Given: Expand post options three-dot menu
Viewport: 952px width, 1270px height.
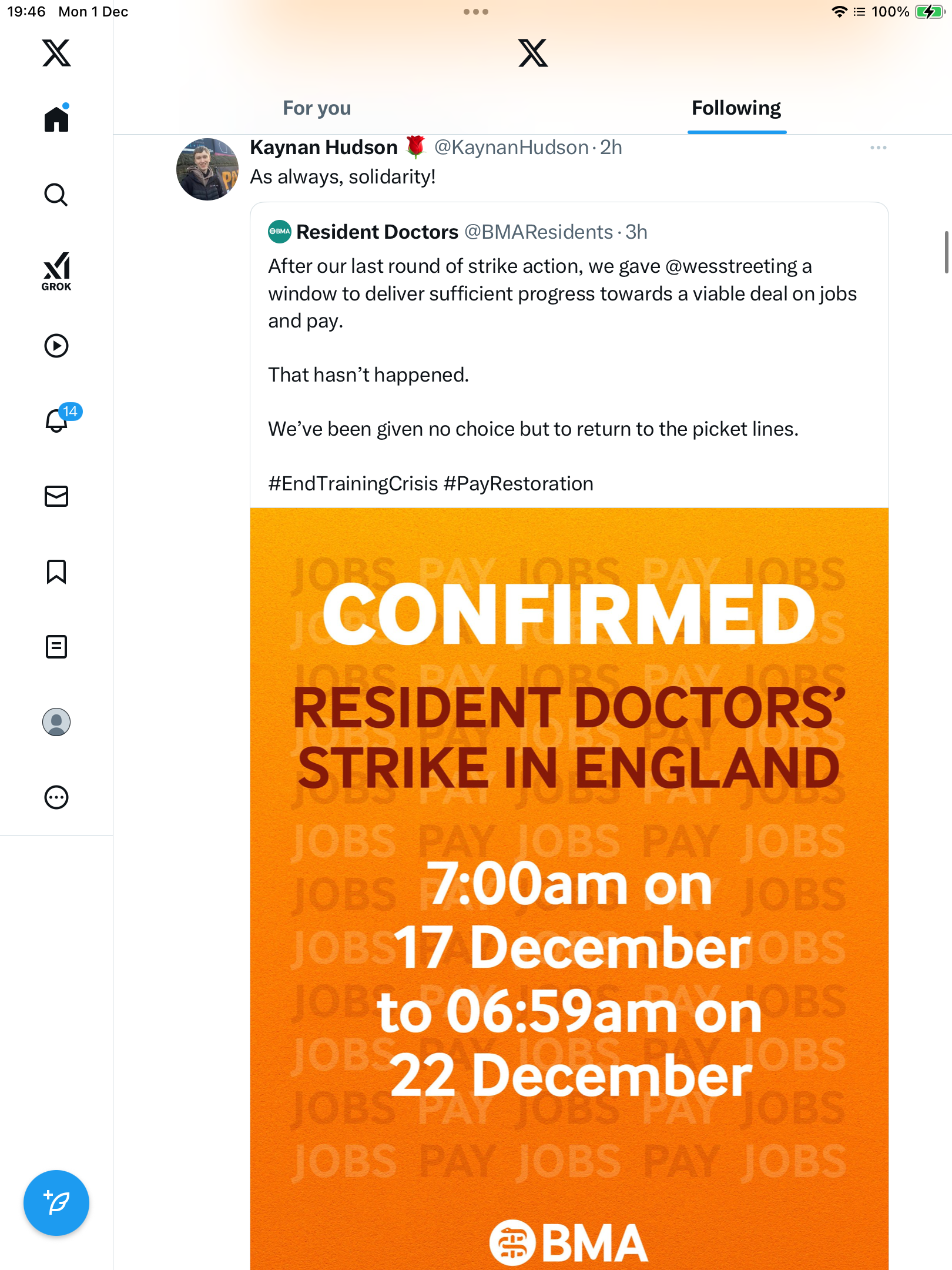Looking at the screenshot, I should coord(878,148).
